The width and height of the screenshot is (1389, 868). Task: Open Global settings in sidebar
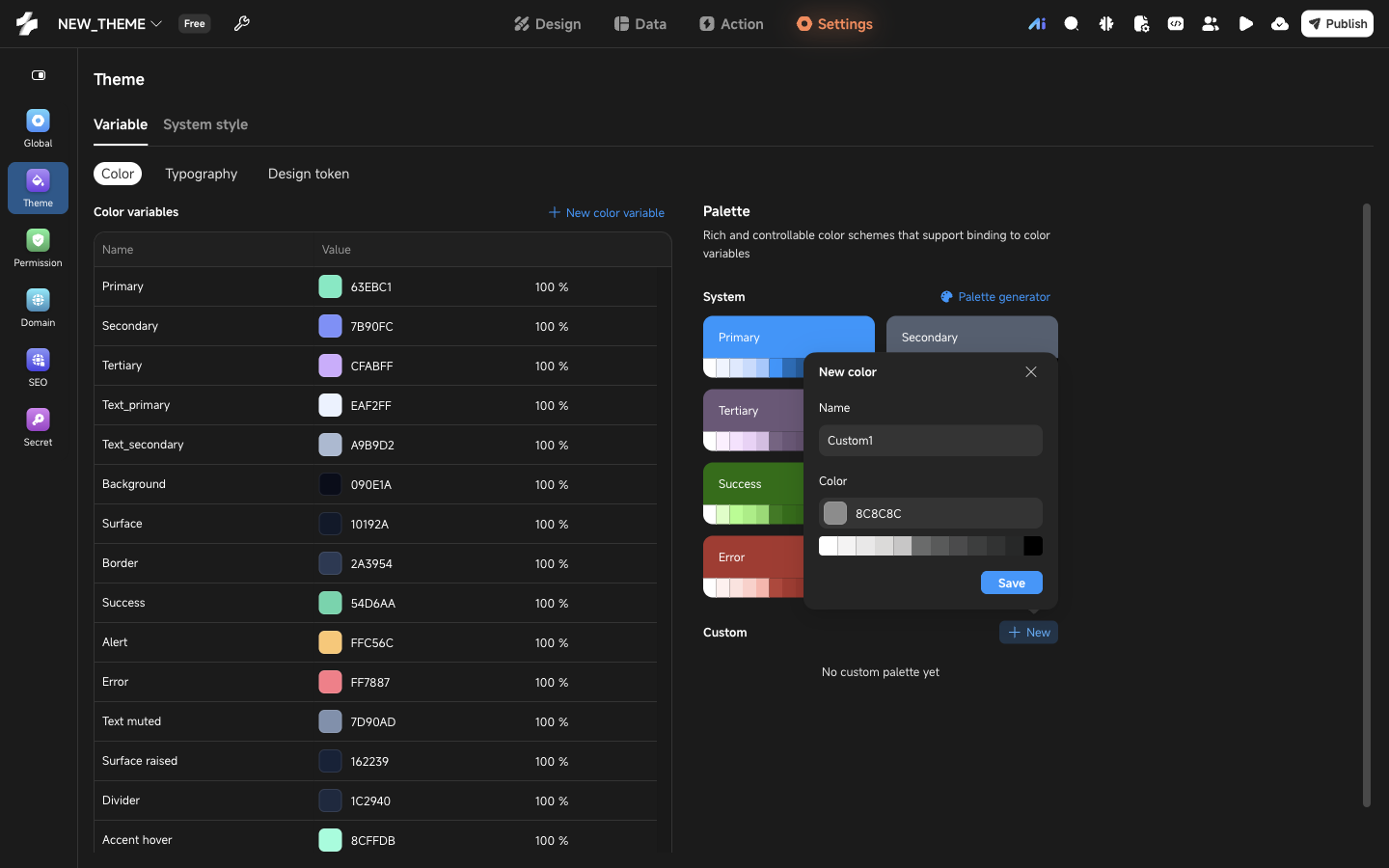click(38, 128)
